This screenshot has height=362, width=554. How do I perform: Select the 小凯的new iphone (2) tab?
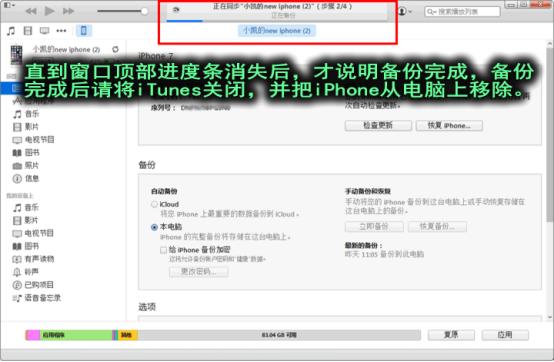277,31
